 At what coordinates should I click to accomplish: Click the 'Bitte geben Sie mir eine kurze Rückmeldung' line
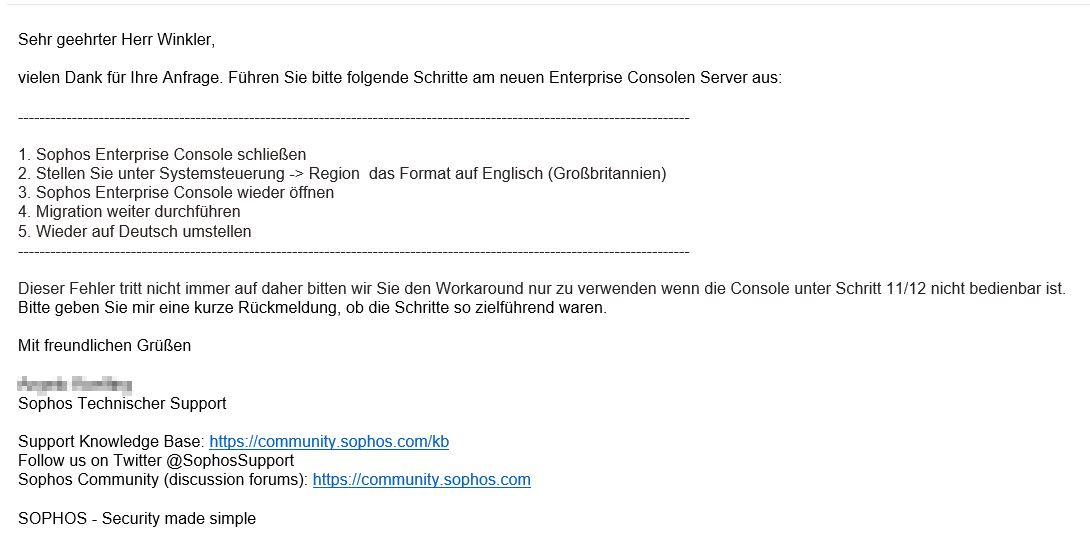tap(312, 308)
